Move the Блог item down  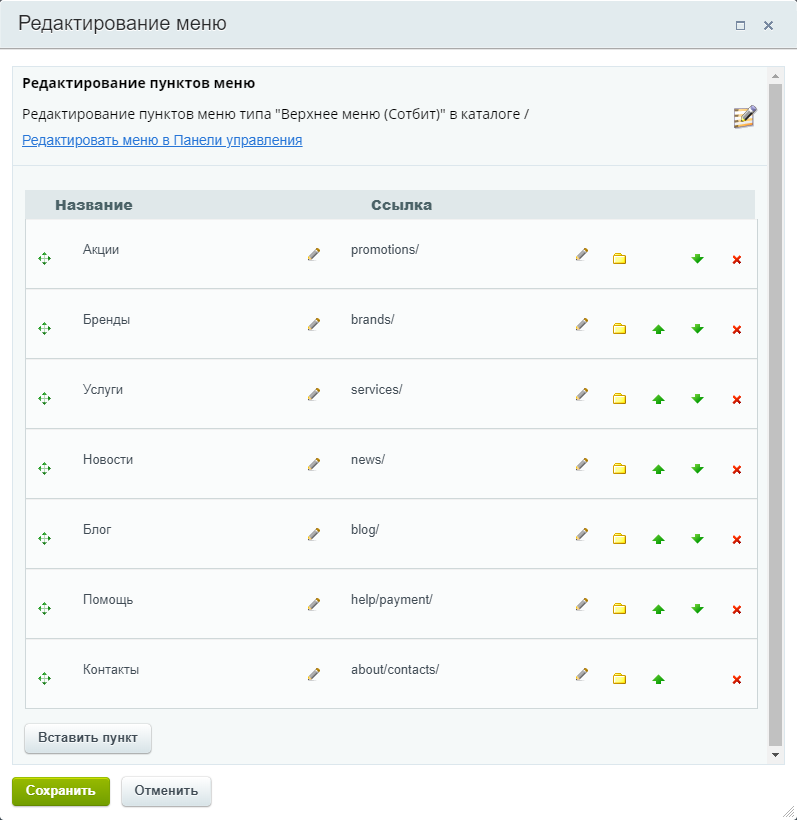(x=698, y=539)
